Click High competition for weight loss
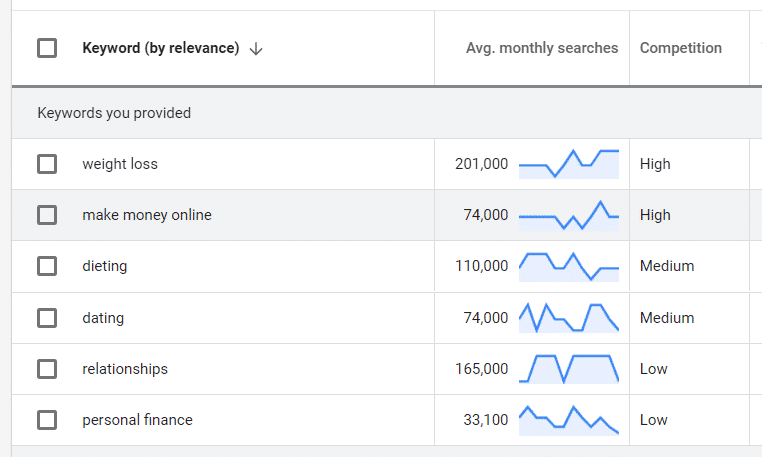Image resolution: width=762 pixels, height=457 pixels. click(x=655, y=164)
